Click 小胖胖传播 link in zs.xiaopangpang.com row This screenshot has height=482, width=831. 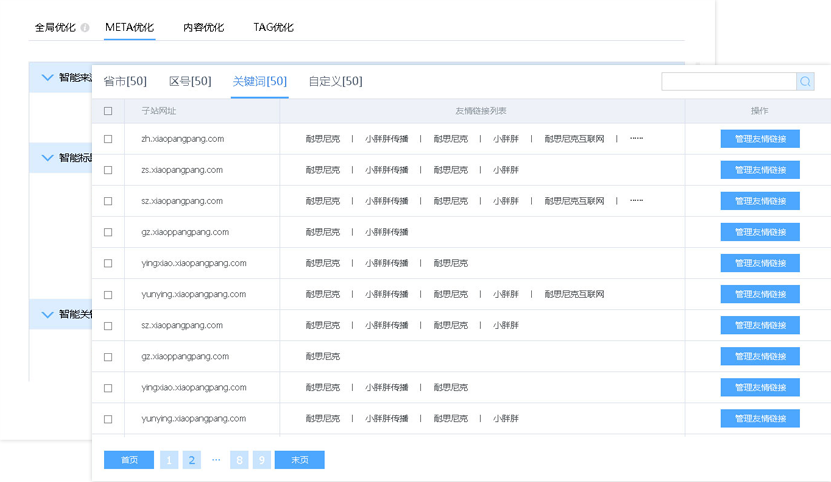pyautogui.click(x=386, y=170)
